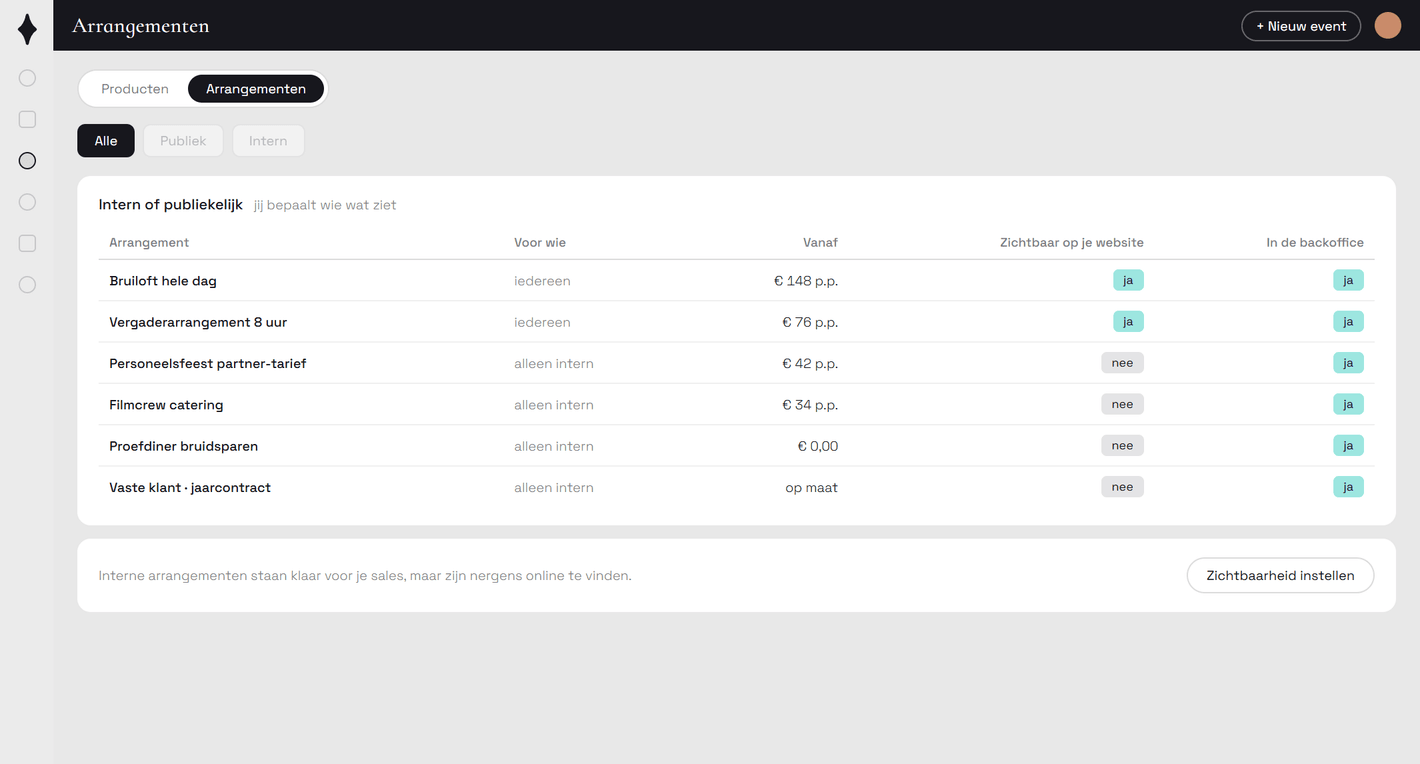Image resolution: width=1420 pixels, height=764 pixels.
Task: Click the 'Interne arrangementen staan klaar' note
Action: coord(365,576)
